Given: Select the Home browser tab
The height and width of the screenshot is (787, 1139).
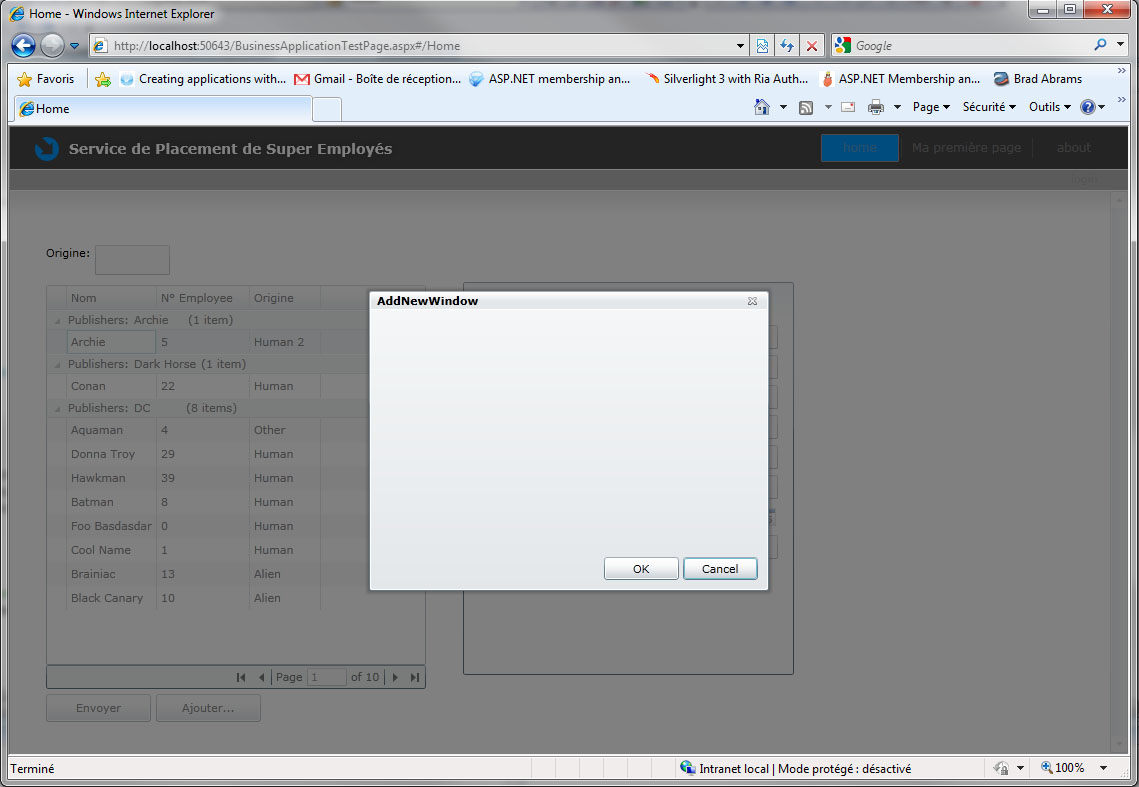Looking at the screenshot, I should pos(160,109).
